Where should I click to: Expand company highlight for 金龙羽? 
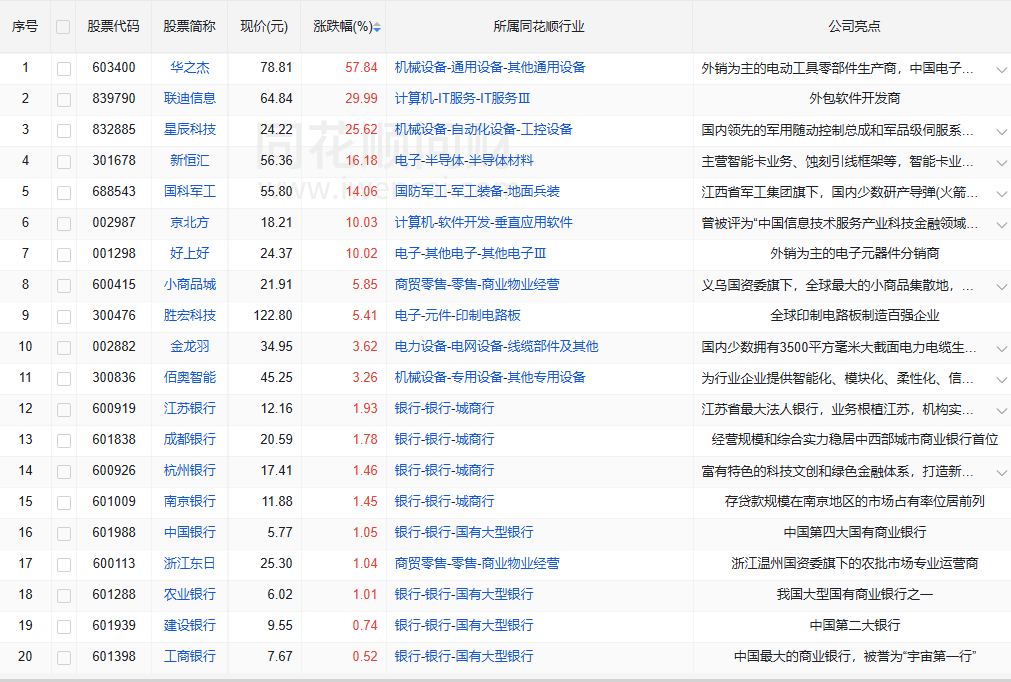tap(1001, 348)
